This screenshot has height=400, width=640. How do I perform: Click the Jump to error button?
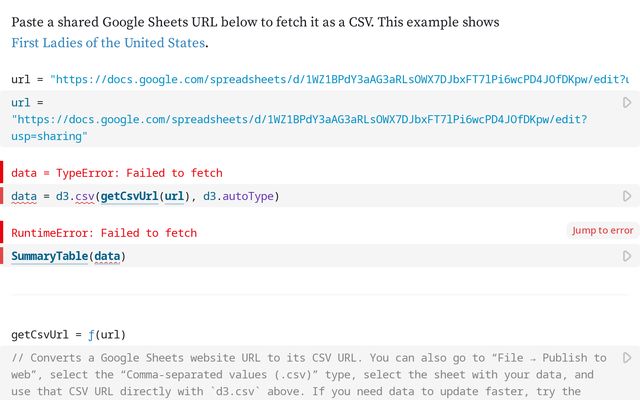point(602,231)
